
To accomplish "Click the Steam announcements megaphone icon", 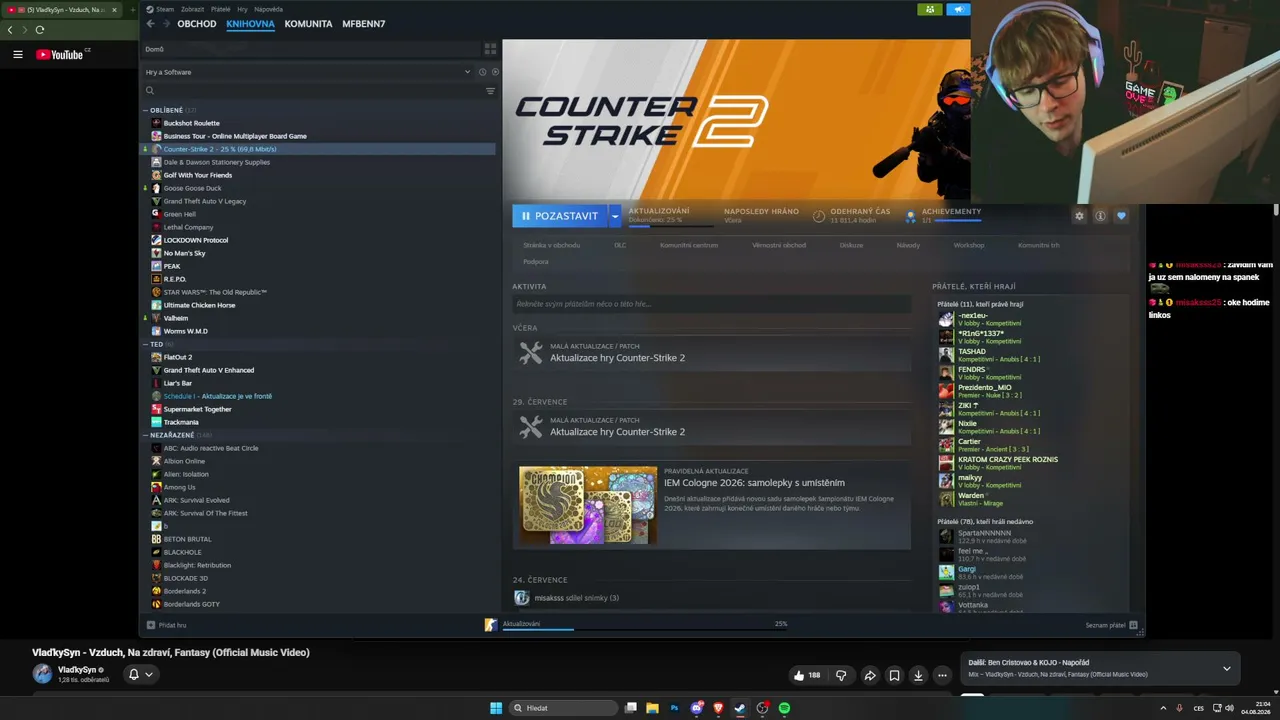I will 958,9.
